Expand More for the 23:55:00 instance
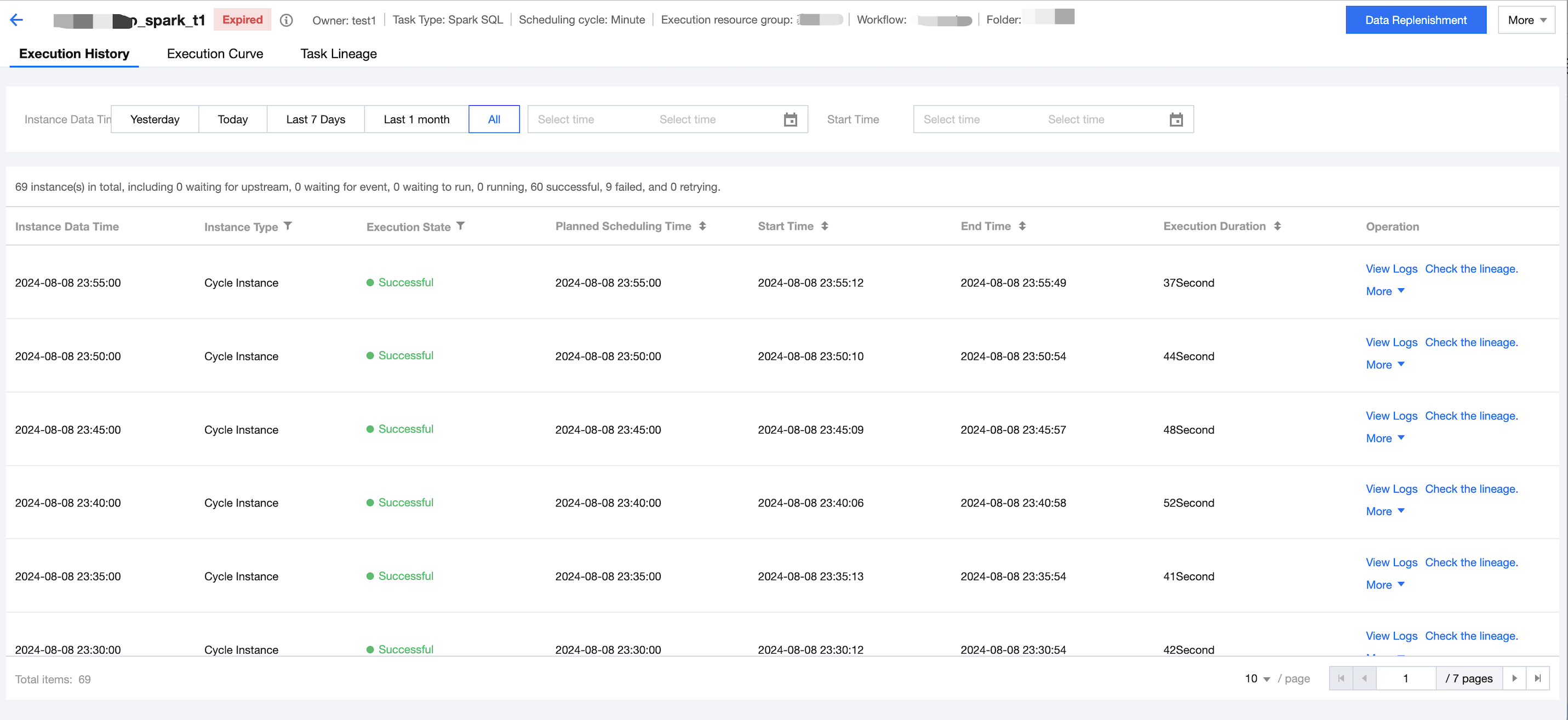 [x=1385, y=291]
